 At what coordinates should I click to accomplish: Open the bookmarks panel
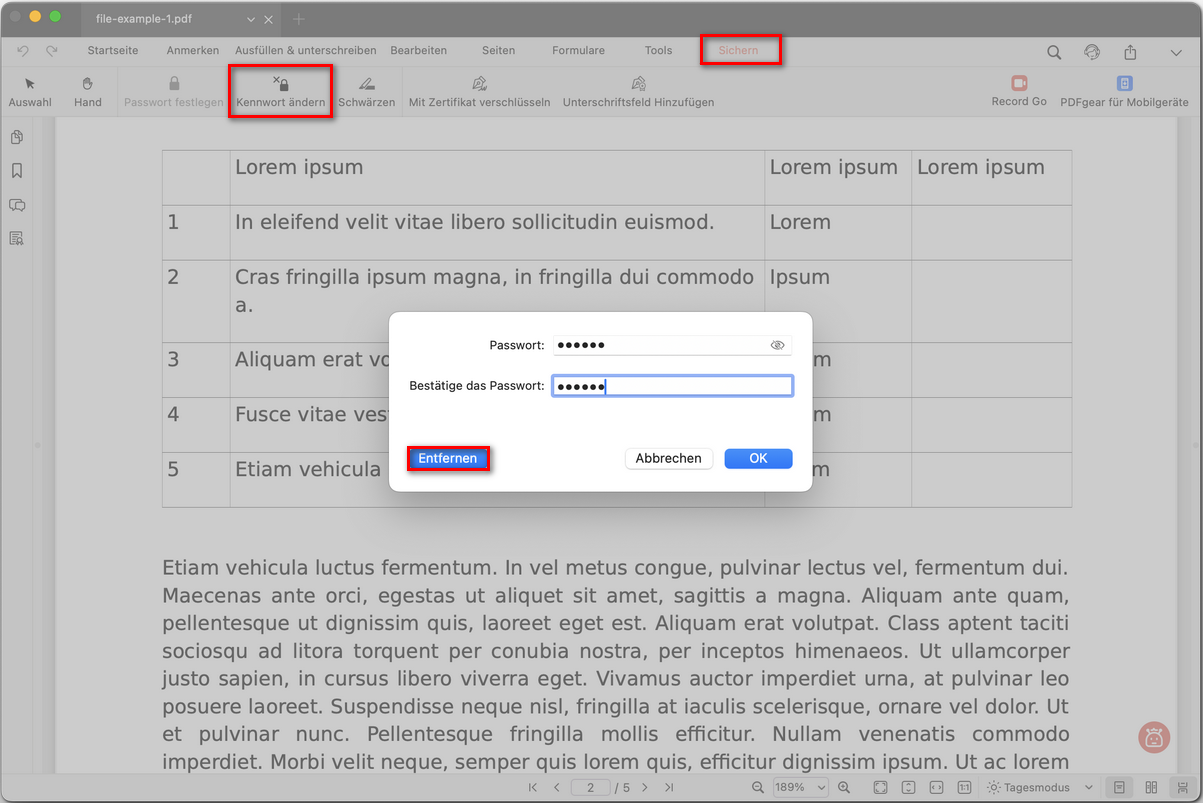click(x=16, y=171)
